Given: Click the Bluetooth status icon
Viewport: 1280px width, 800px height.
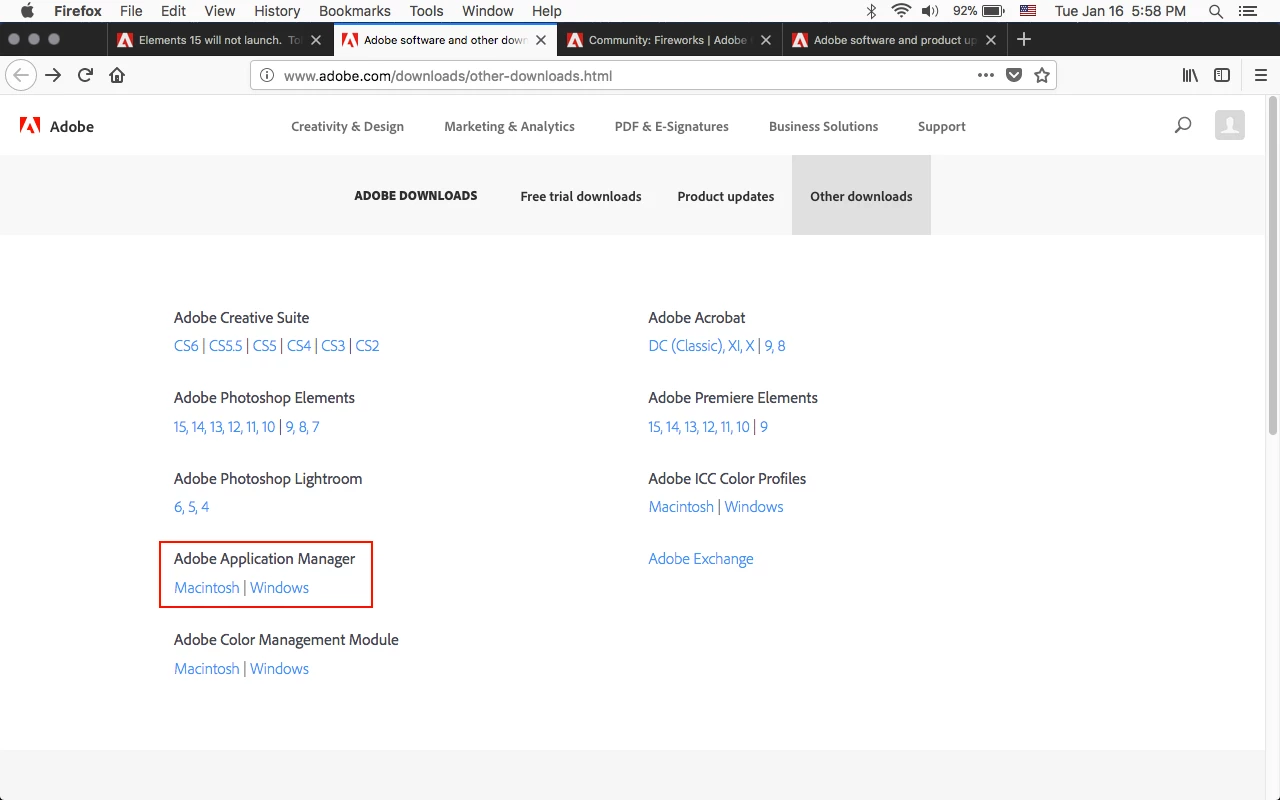Looking at the screenshot, I should tap(871, 11).
